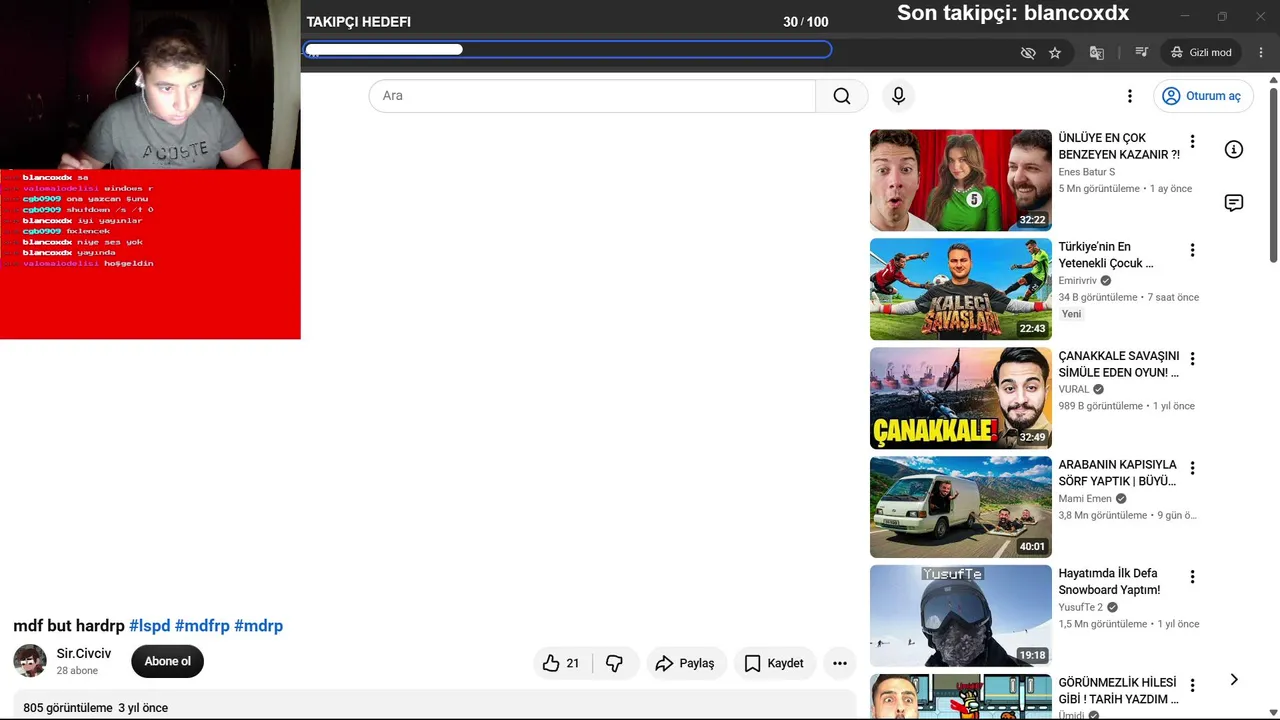Click the page vertical scrollbar thumb
Image resolution: width=1280 pixels, height=720 pixels.
tap(1274, 175)
